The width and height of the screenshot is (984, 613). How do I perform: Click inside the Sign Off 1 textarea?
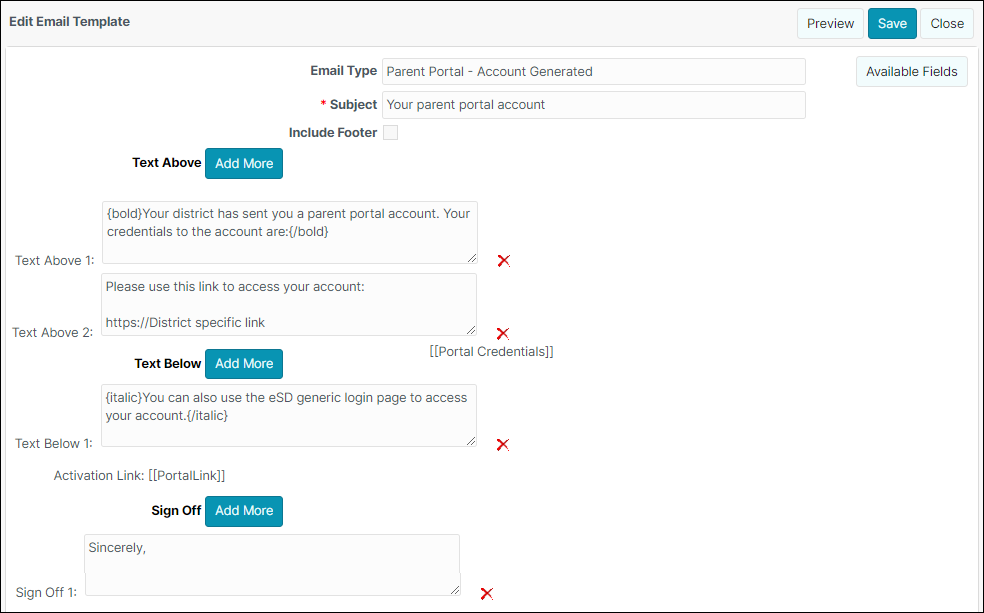coord(272,565)
